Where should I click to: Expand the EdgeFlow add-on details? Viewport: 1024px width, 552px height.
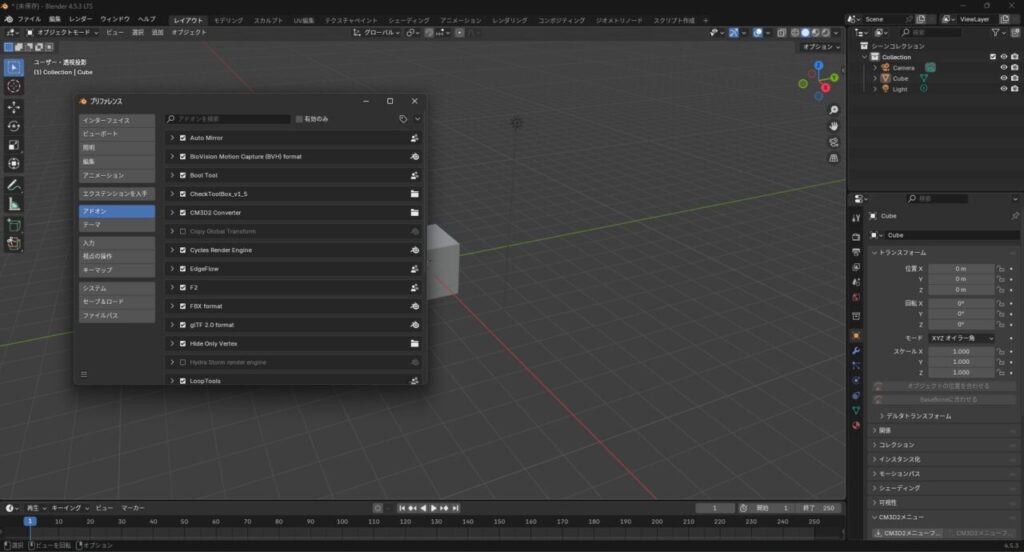pyautogui.click(x=172, y=268)
